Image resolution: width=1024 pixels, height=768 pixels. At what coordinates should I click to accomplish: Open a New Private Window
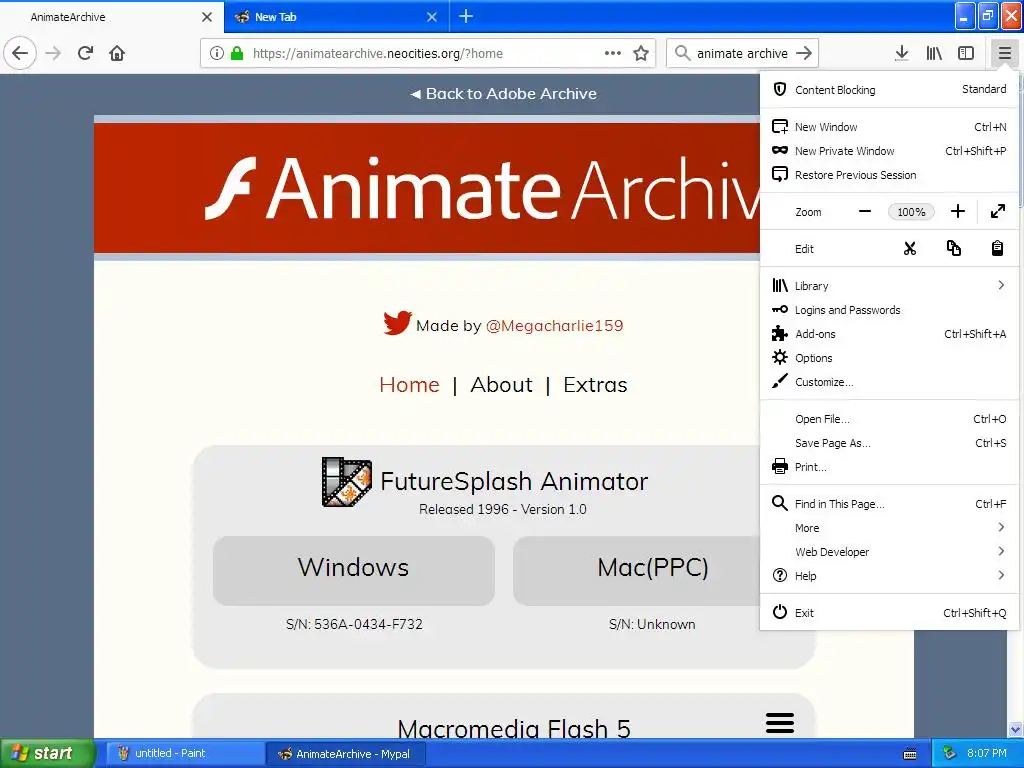tap(889, 151)
